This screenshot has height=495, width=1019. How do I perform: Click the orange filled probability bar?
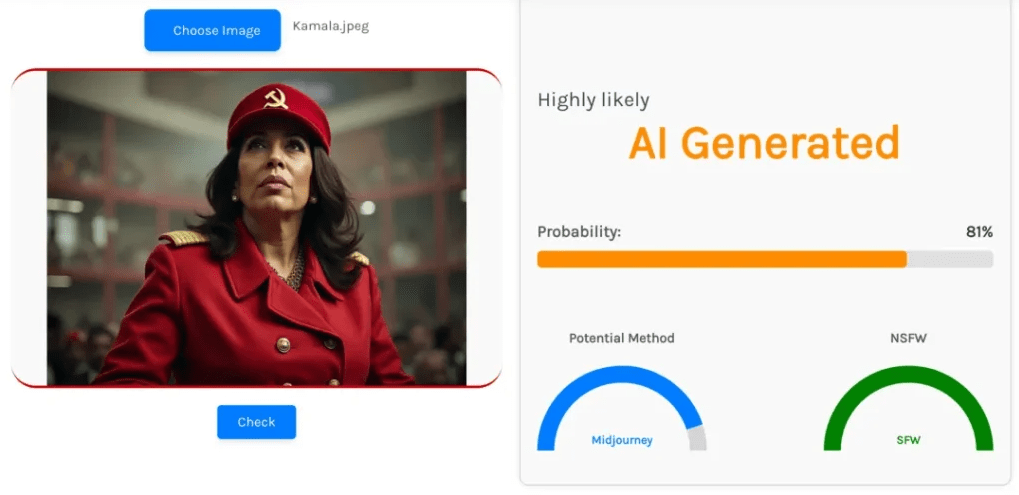(720, 259)
